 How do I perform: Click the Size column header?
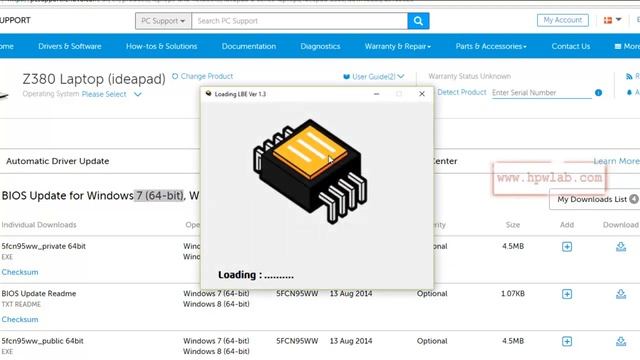coord(513,224)
